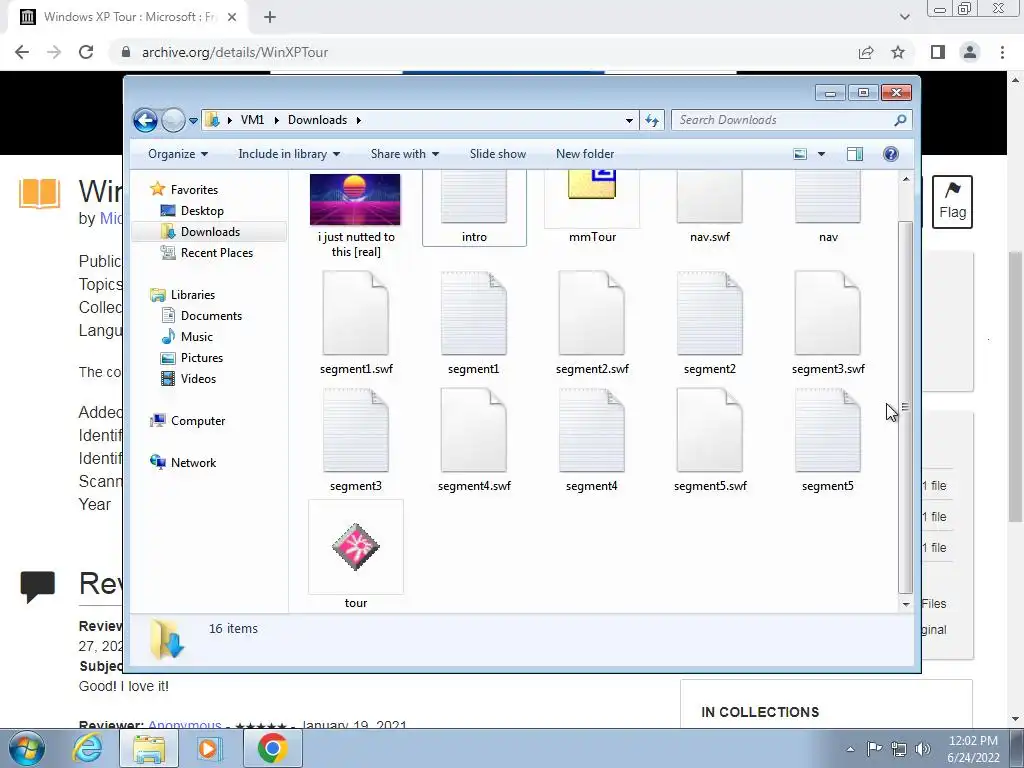Open recent locations arrow beside Explorer's forward button
This screenshot has height=768, width=1024.
click(193, 121)
